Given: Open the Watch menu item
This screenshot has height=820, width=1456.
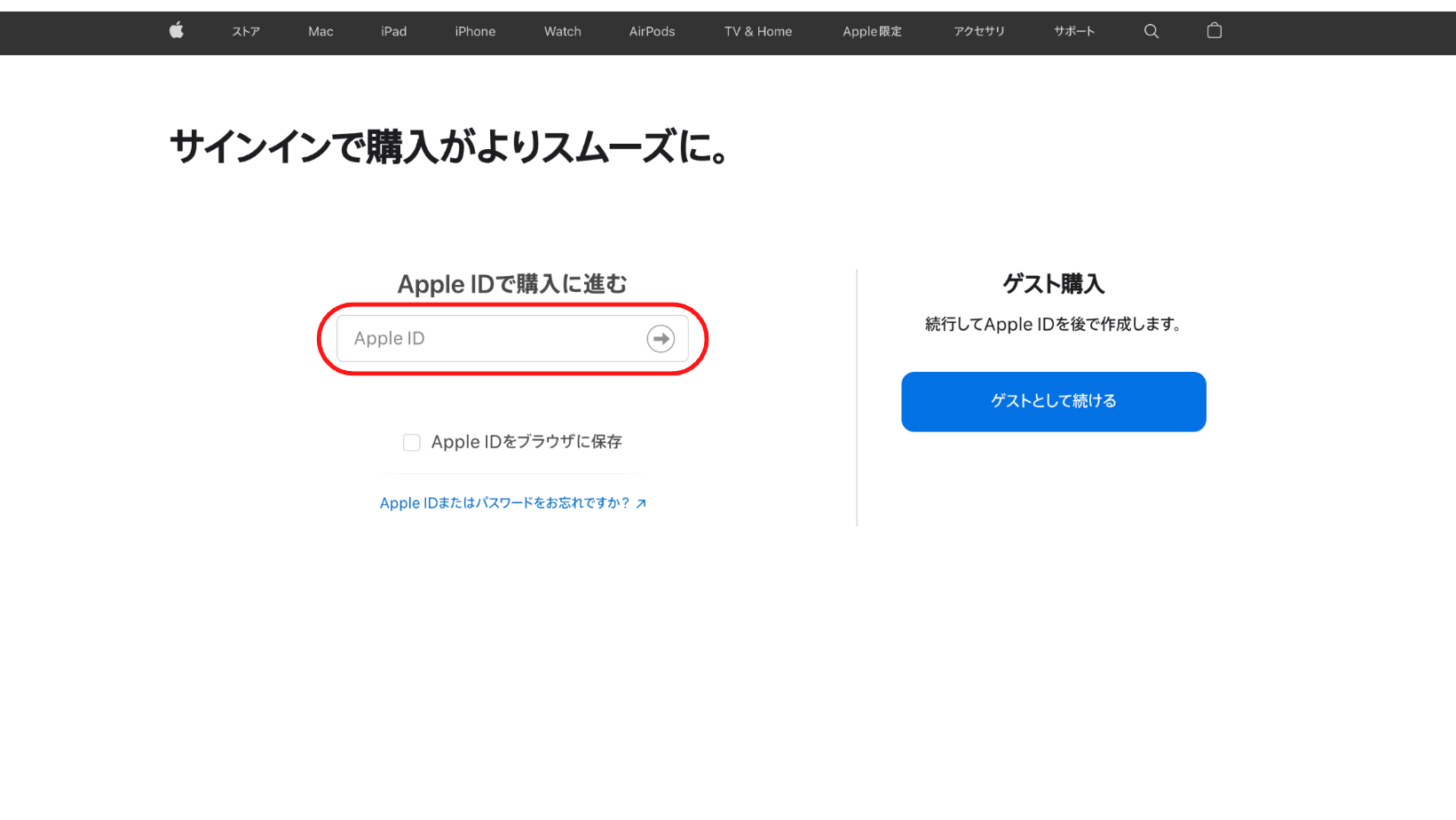Looking at the screenshot, I should pyautogui.click(x=563, y=31).
